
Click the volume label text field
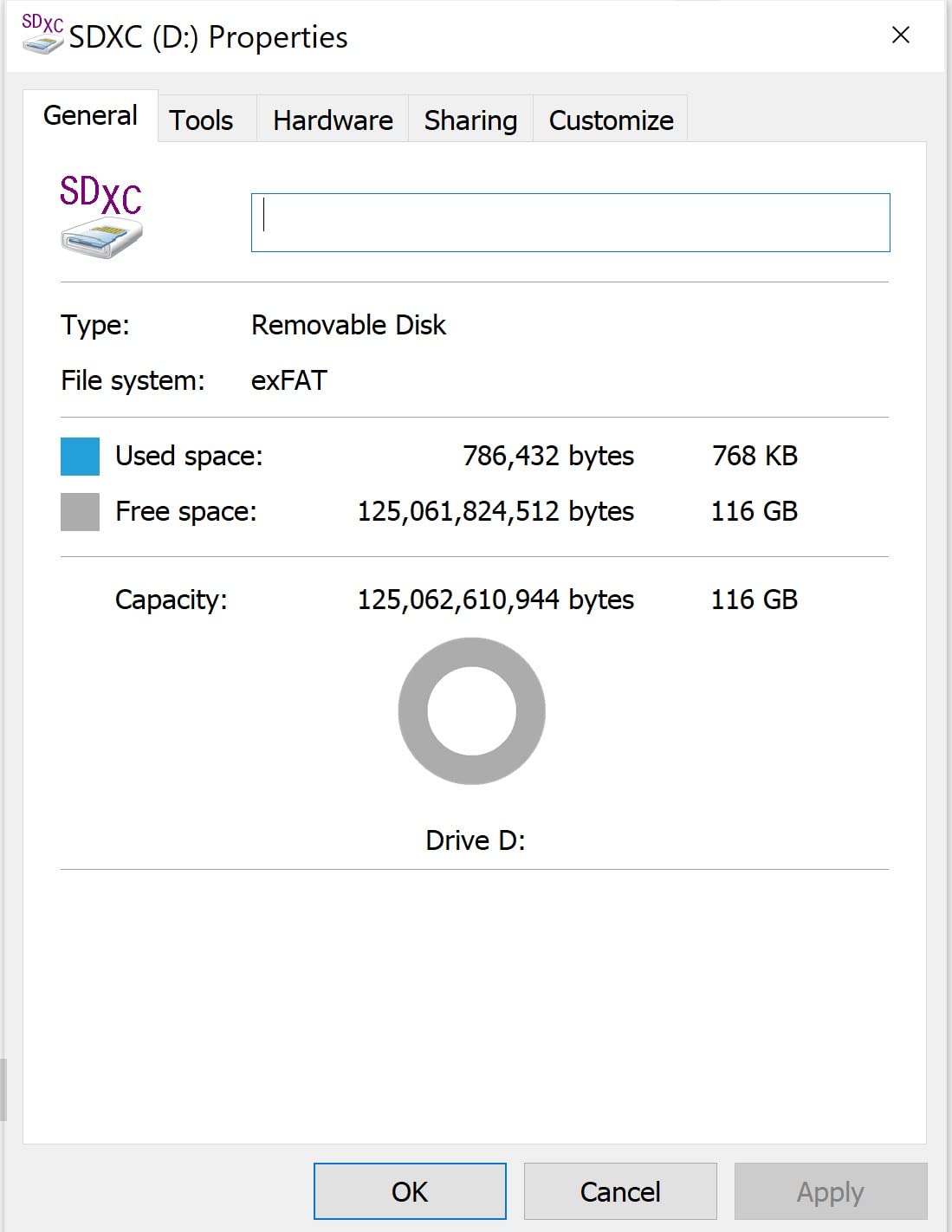click(x=570, y=223)
